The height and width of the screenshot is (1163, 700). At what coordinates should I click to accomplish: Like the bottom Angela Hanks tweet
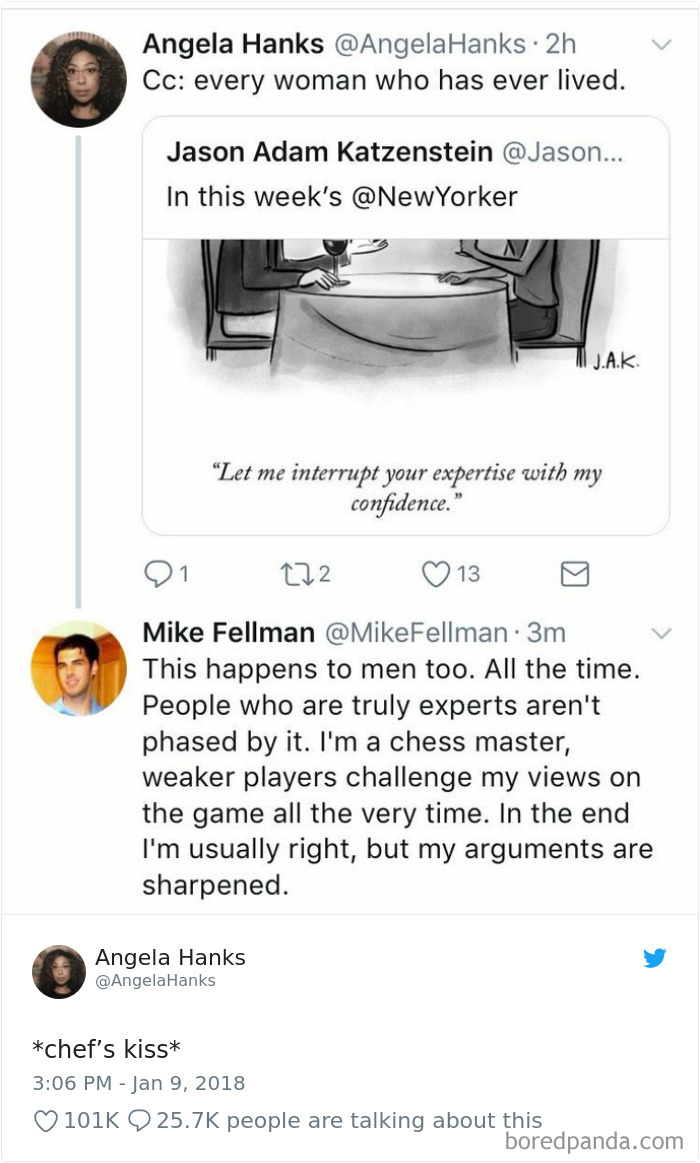coord(44,1120)
